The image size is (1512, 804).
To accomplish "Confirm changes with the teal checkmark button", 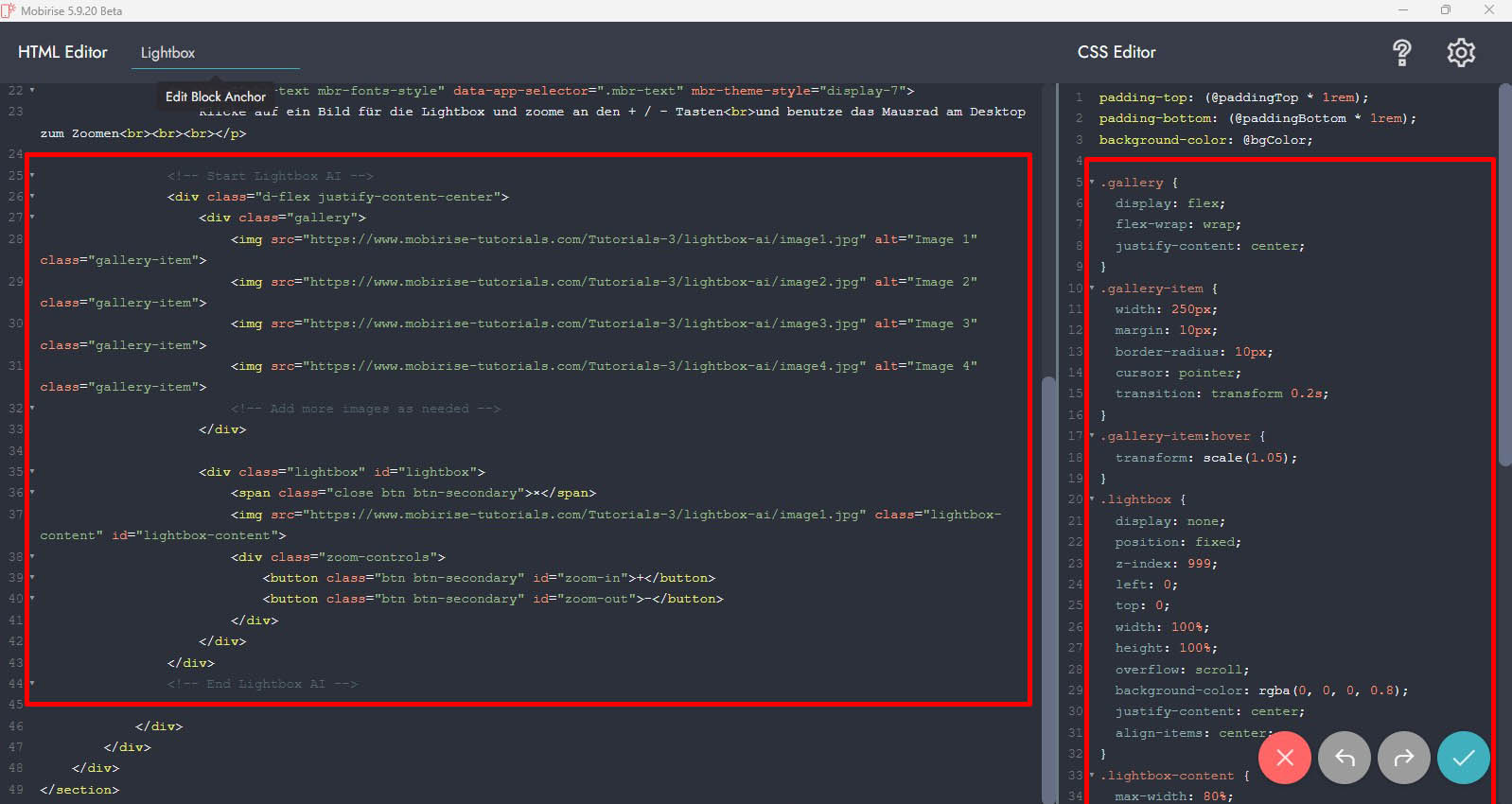I will (x=1463, y=758).
